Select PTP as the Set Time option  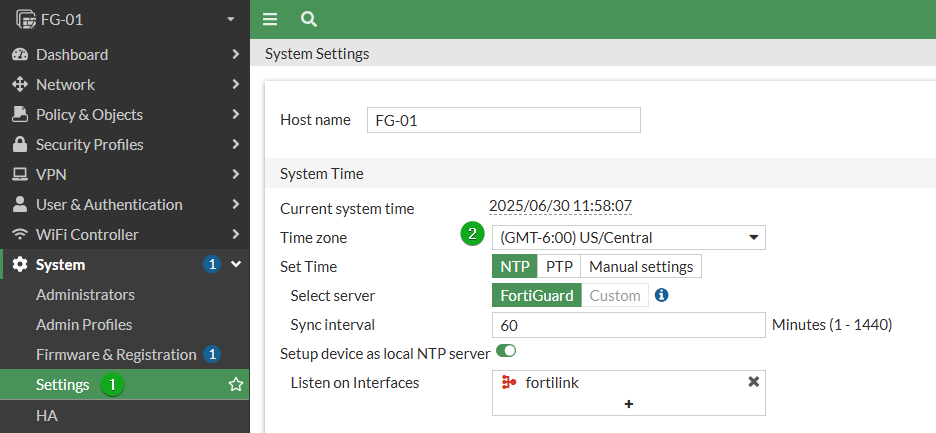pos(559,266)
